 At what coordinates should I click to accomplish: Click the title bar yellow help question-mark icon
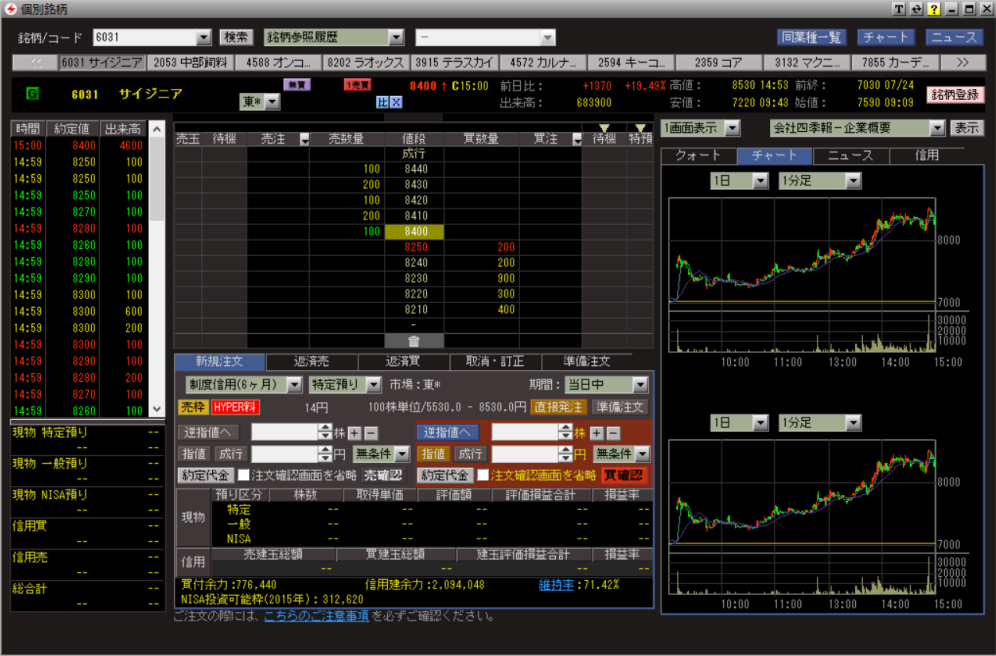933,9
